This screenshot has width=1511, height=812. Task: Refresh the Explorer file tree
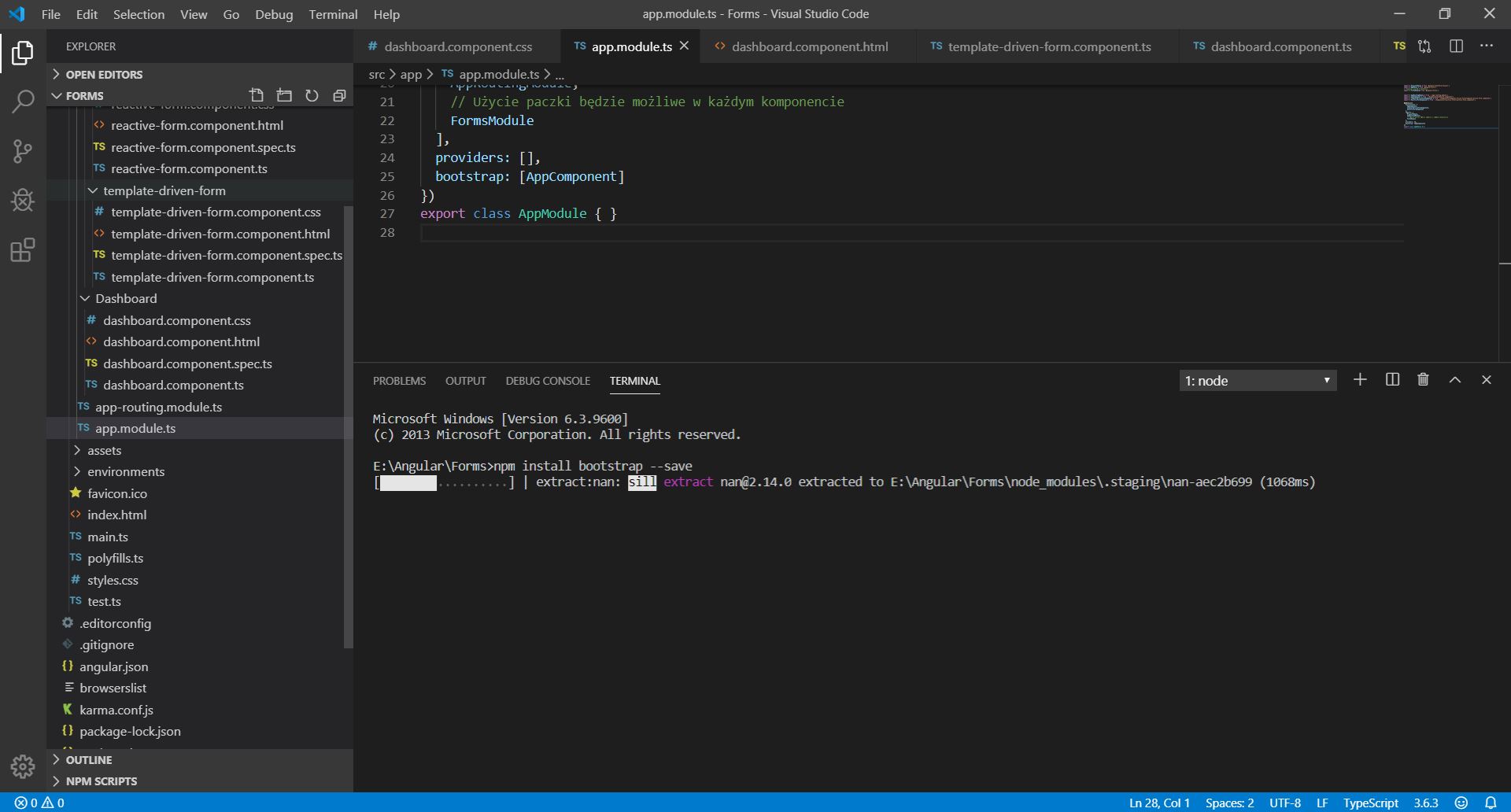pyautogui.click(x=312, y=95)
